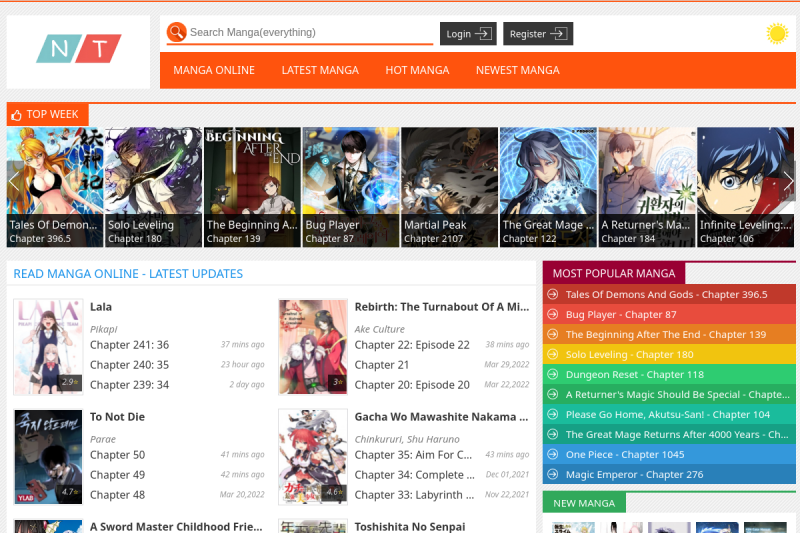This screenshot has height=533, width=800.
Task: Click the NT site logo
Action: [79, 49]
